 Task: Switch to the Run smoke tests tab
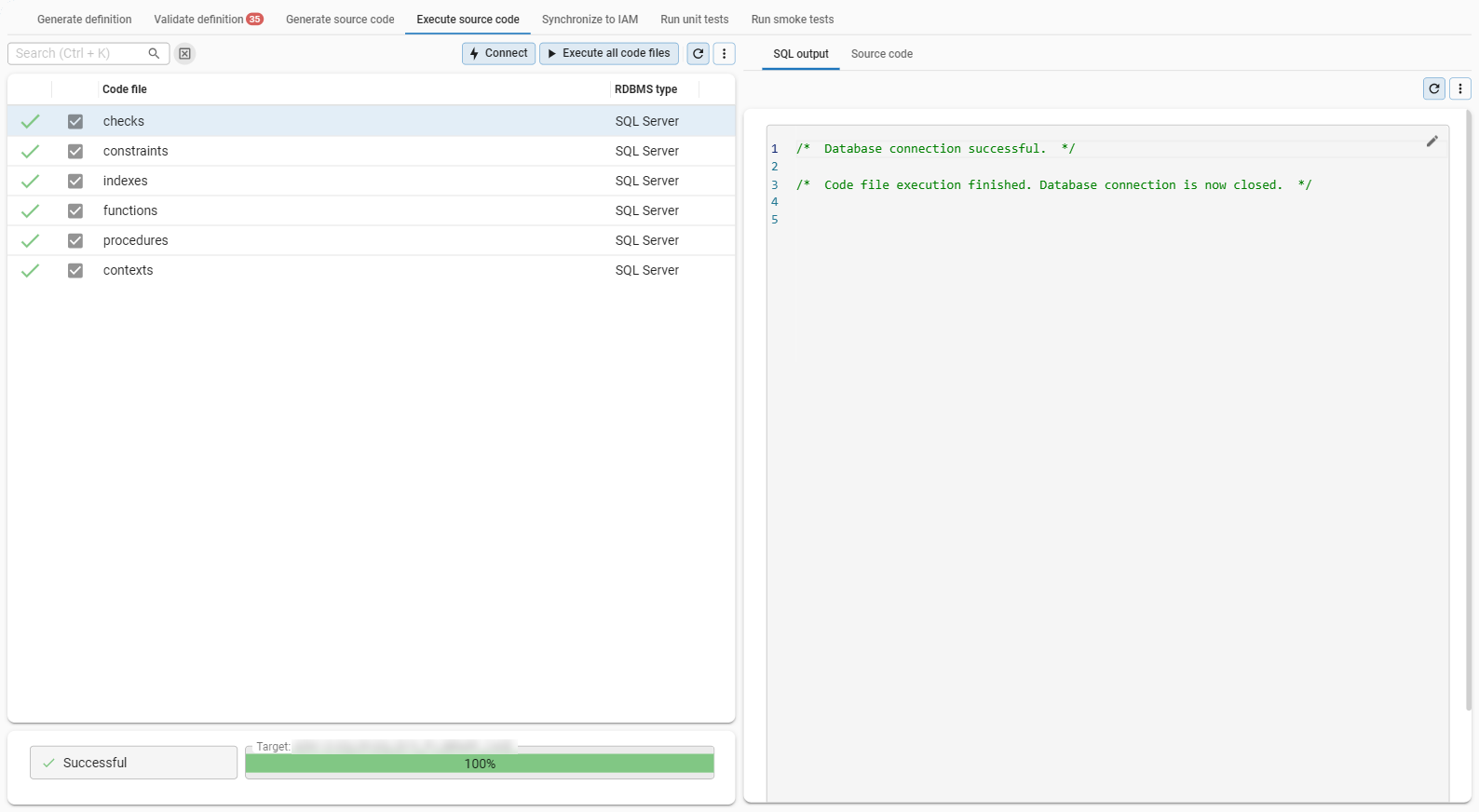tap(793, 20)
